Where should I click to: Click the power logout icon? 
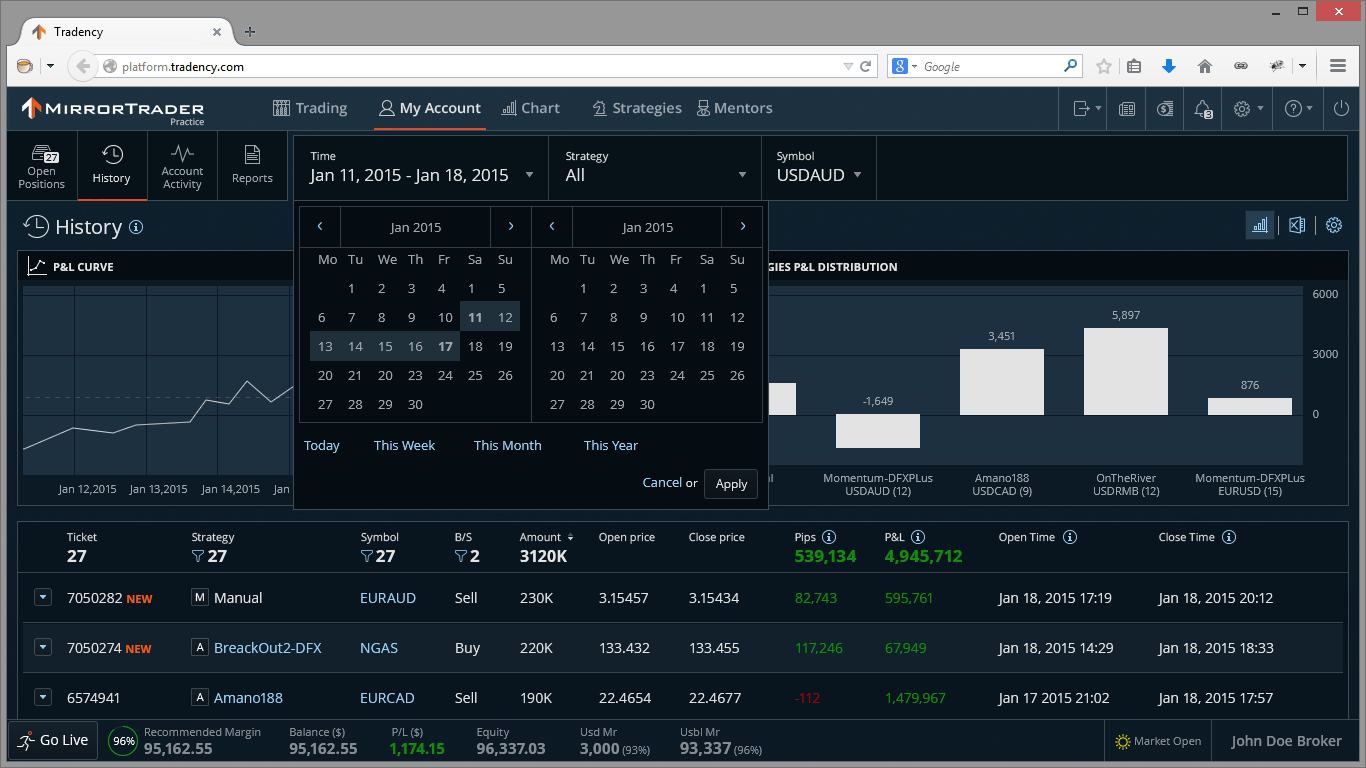click(x=1342, y=109)
